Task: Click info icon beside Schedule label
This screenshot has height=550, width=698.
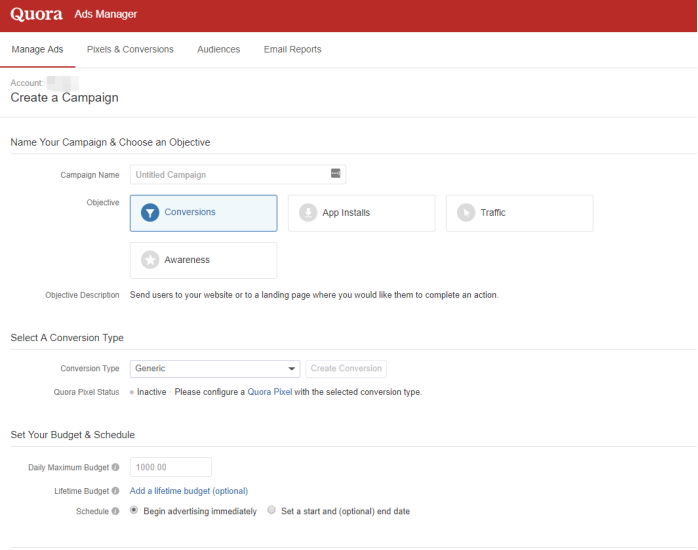Action: tap(115, 511)
